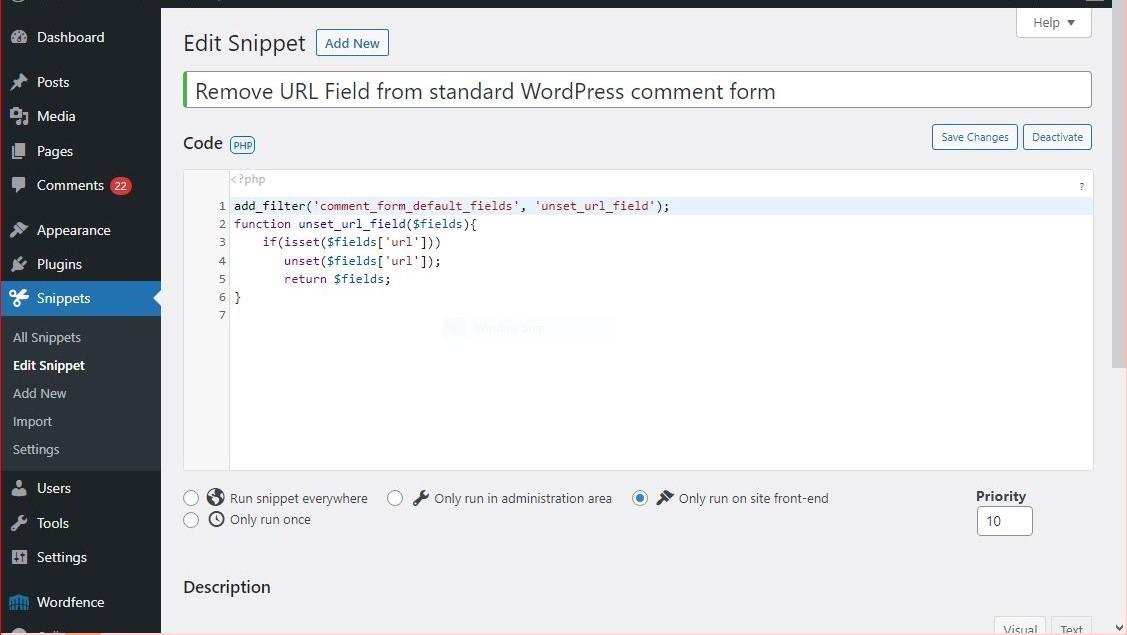Open Users menu label
Screen dimensions: 1127x635
54,488
